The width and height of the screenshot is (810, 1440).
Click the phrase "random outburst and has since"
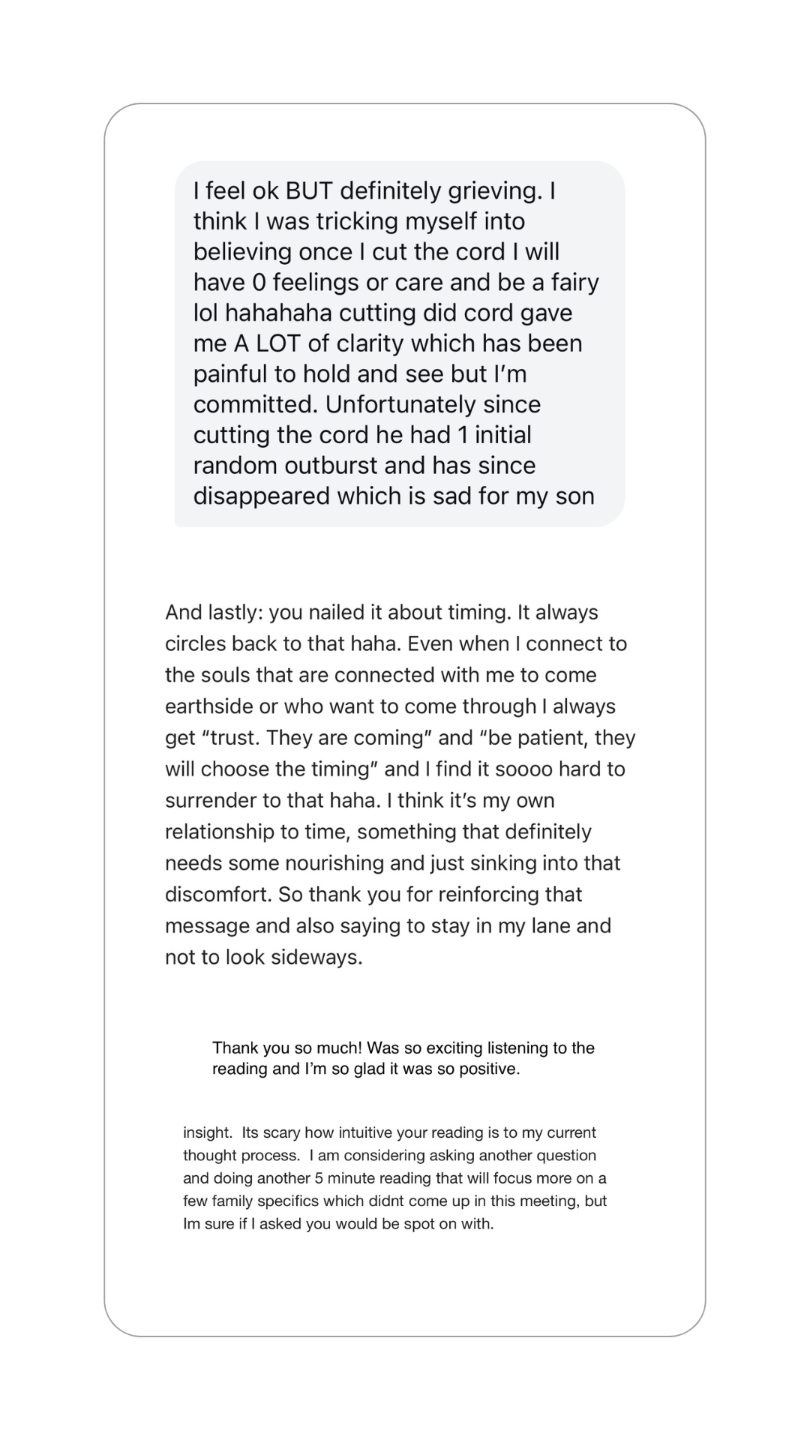364,466
